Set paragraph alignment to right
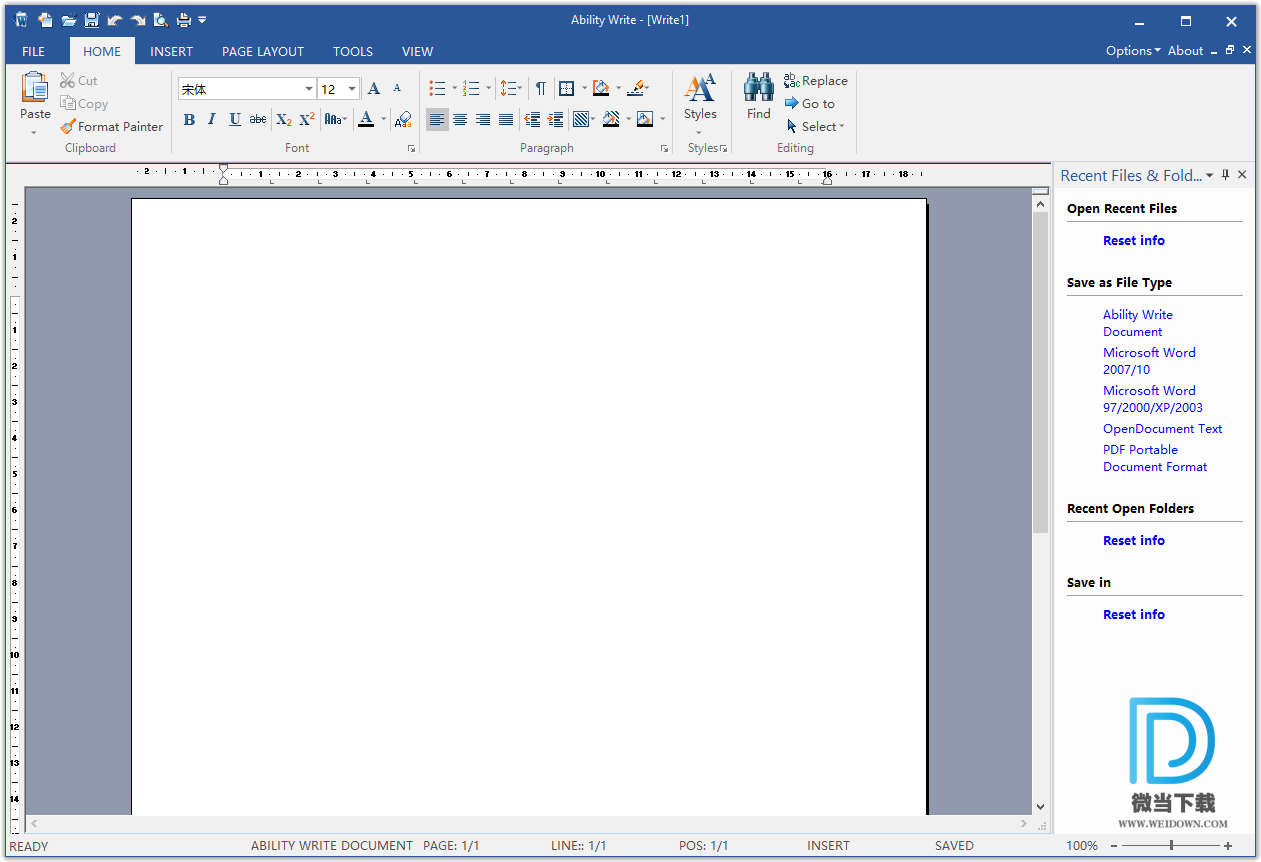The image size is (1261, 862). (483, 120)
